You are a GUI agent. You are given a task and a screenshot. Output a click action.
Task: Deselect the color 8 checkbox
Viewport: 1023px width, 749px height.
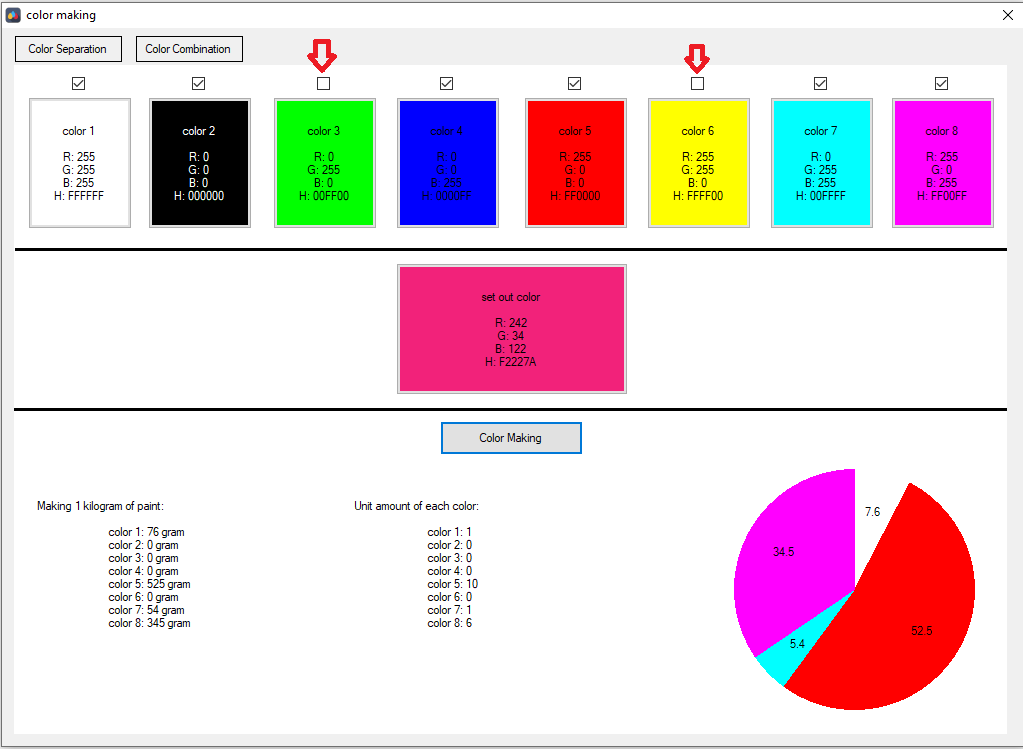click(x=941, y=84)
